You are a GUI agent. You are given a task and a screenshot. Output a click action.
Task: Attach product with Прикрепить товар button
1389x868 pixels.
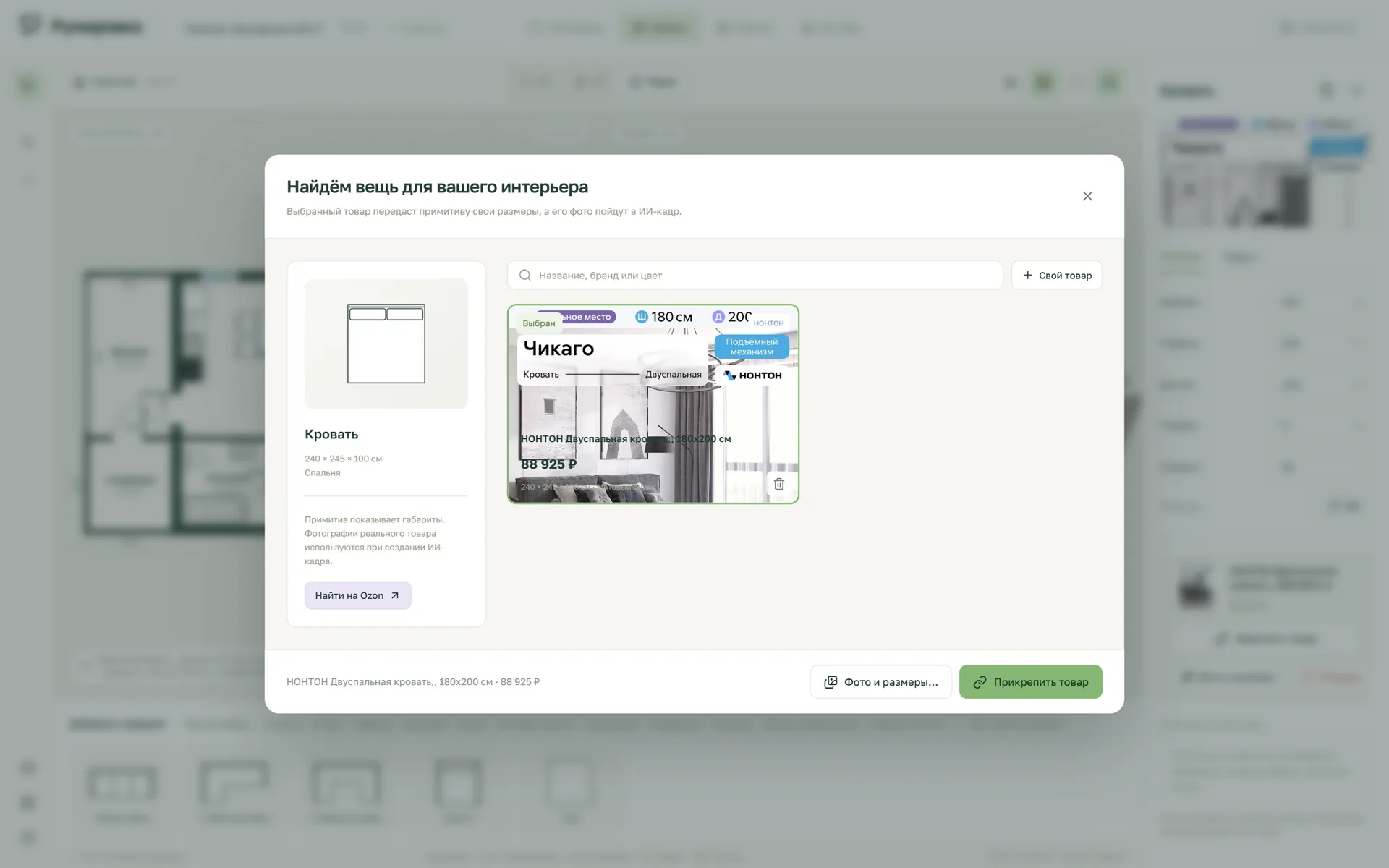pos(1030,681)
